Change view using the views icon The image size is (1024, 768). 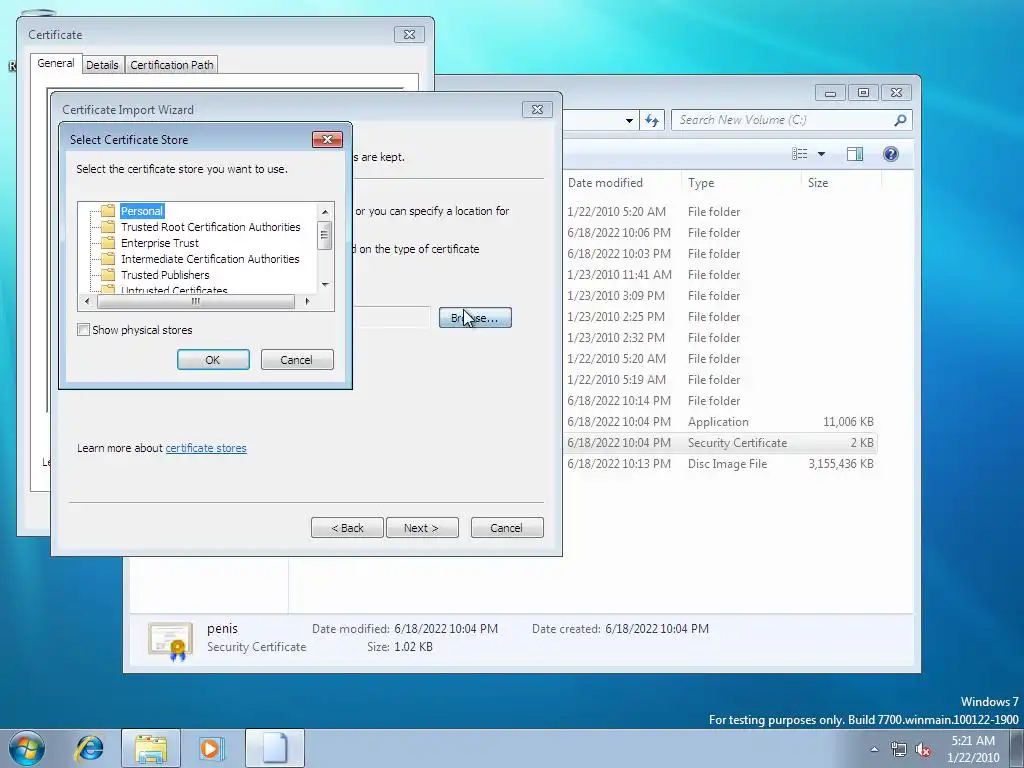(800, 154)
